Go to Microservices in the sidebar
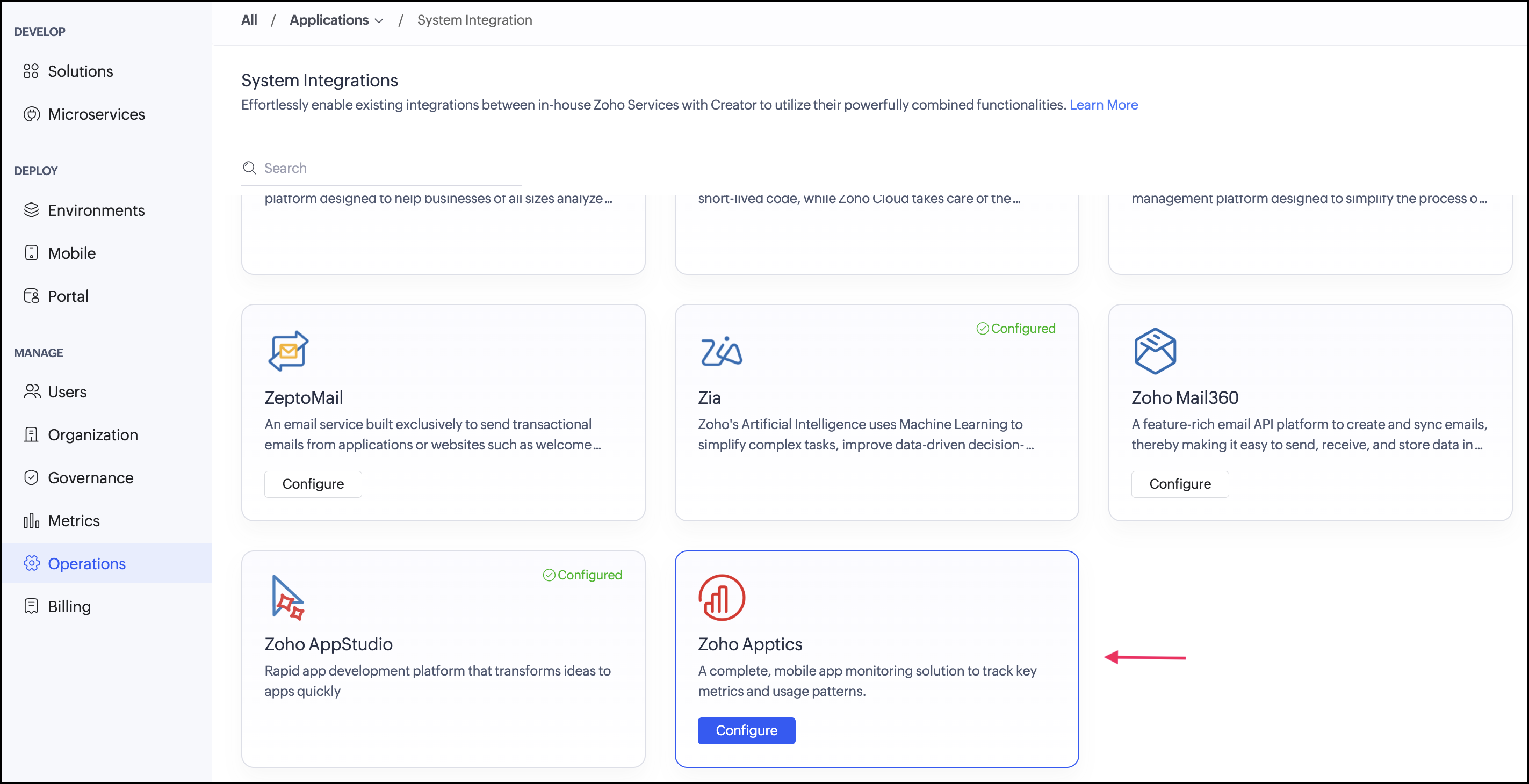The image size is (1529, 784). pyautogui.click(x=96, y=114)
